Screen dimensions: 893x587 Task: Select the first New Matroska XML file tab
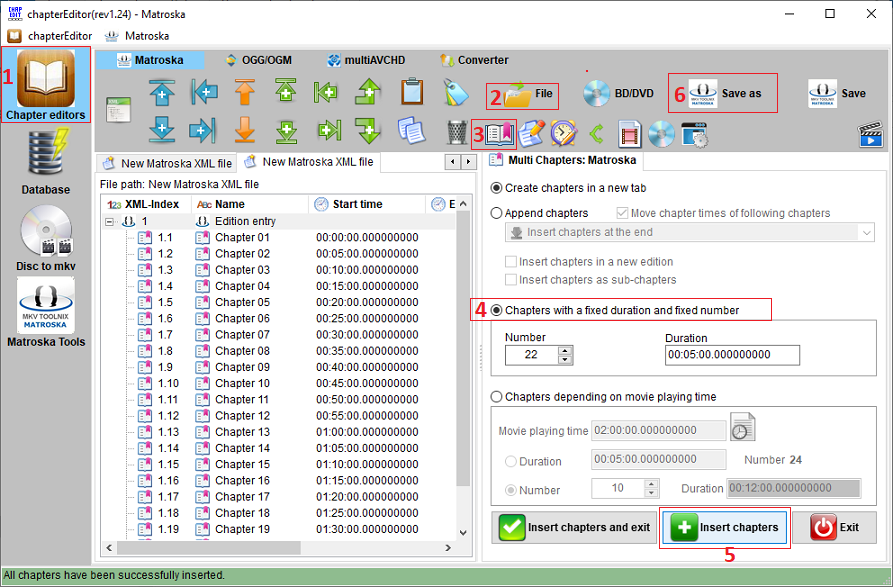pos(167,163)
